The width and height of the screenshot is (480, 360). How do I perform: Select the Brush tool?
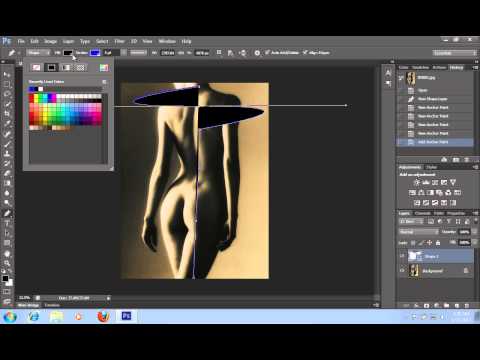[x=7, y=144]
